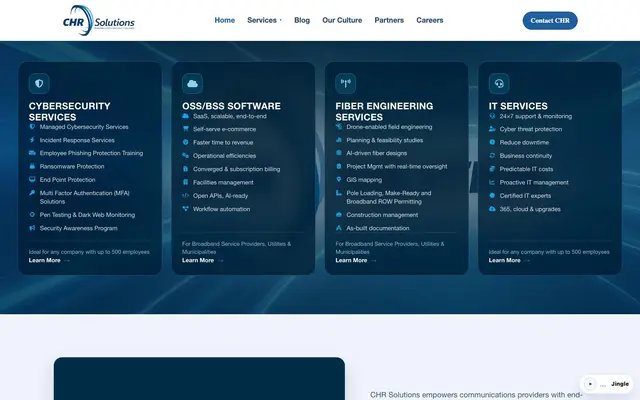Click map pin icon beside GIS mapping
The height and width of the screenshot is (400, 640).
coord(339,179)
